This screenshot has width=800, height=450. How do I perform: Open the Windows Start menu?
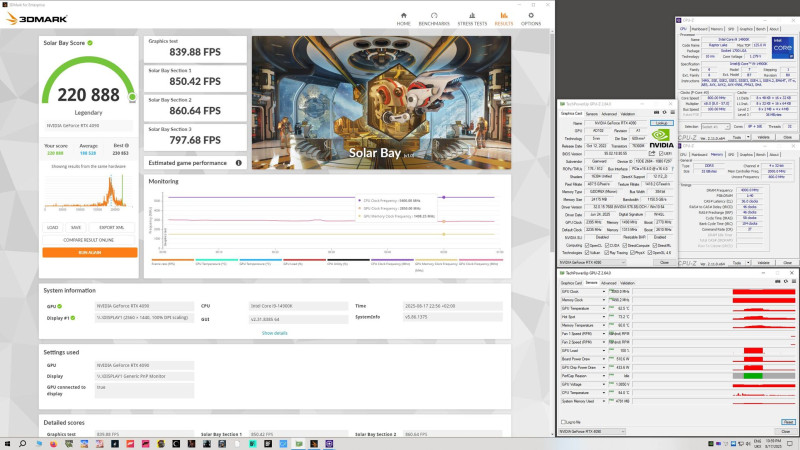coord(7,444)
